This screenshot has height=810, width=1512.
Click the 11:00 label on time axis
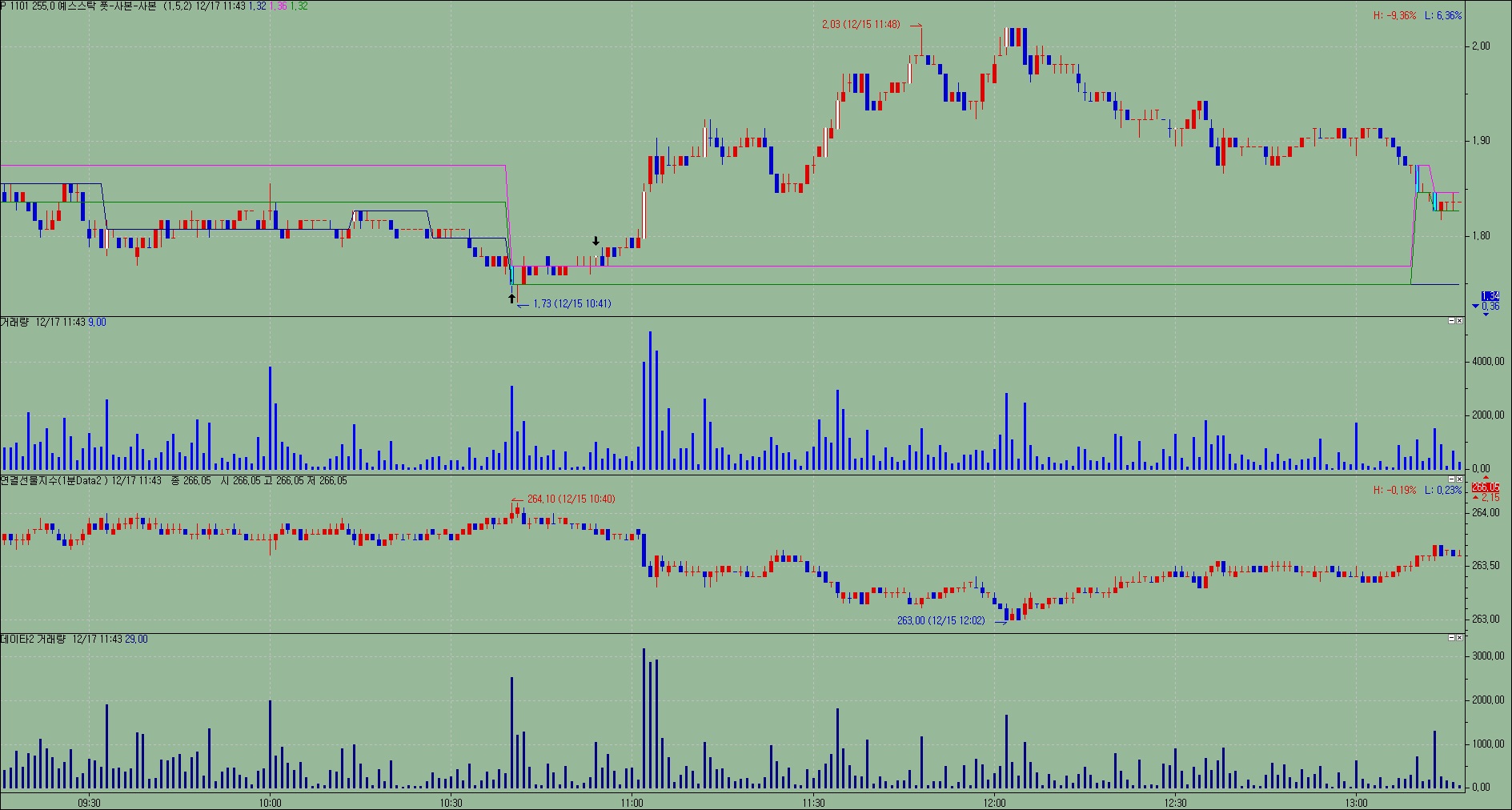(x=632, y=801)
